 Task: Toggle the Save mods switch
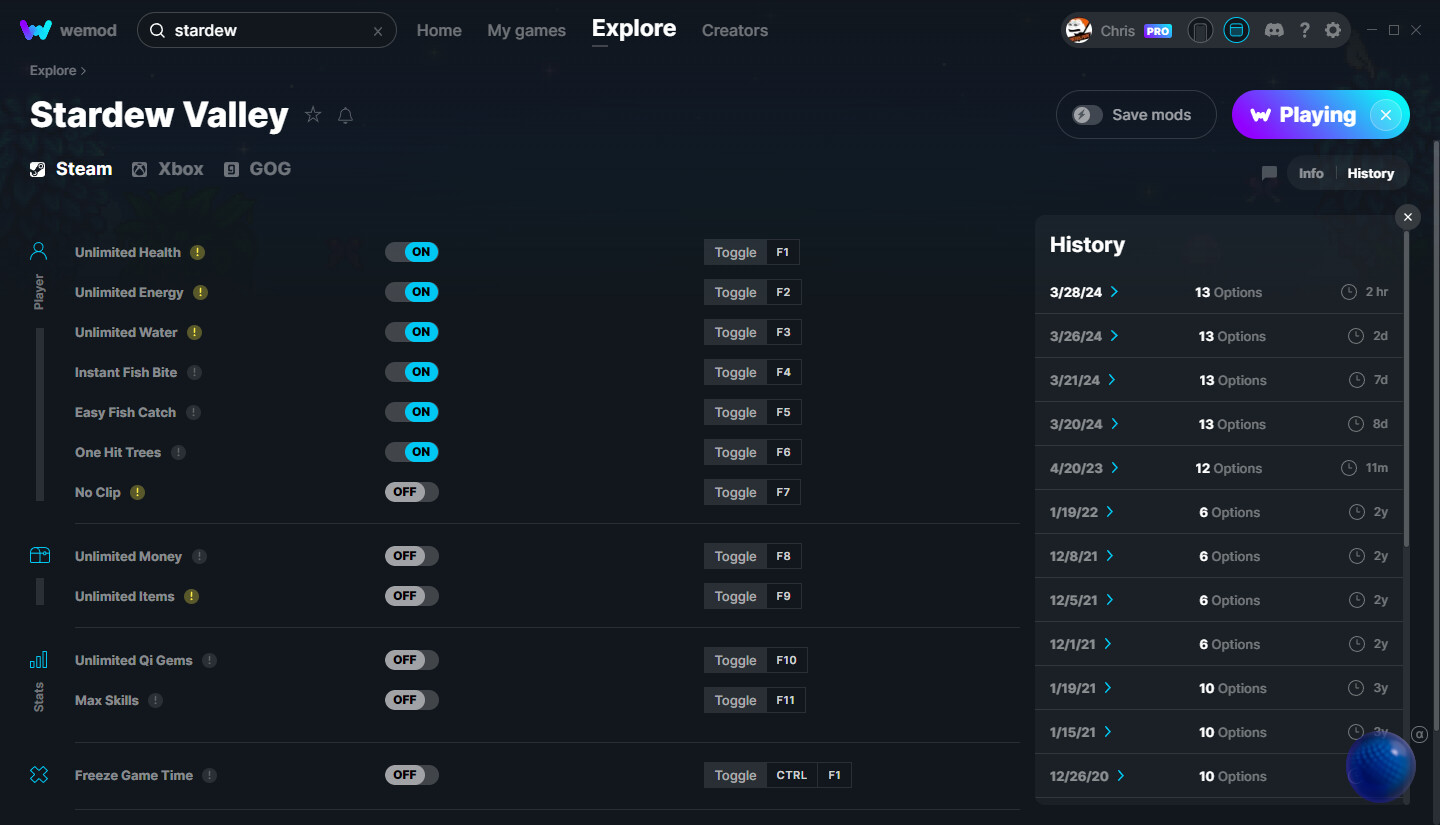(x=1088, y=115)
